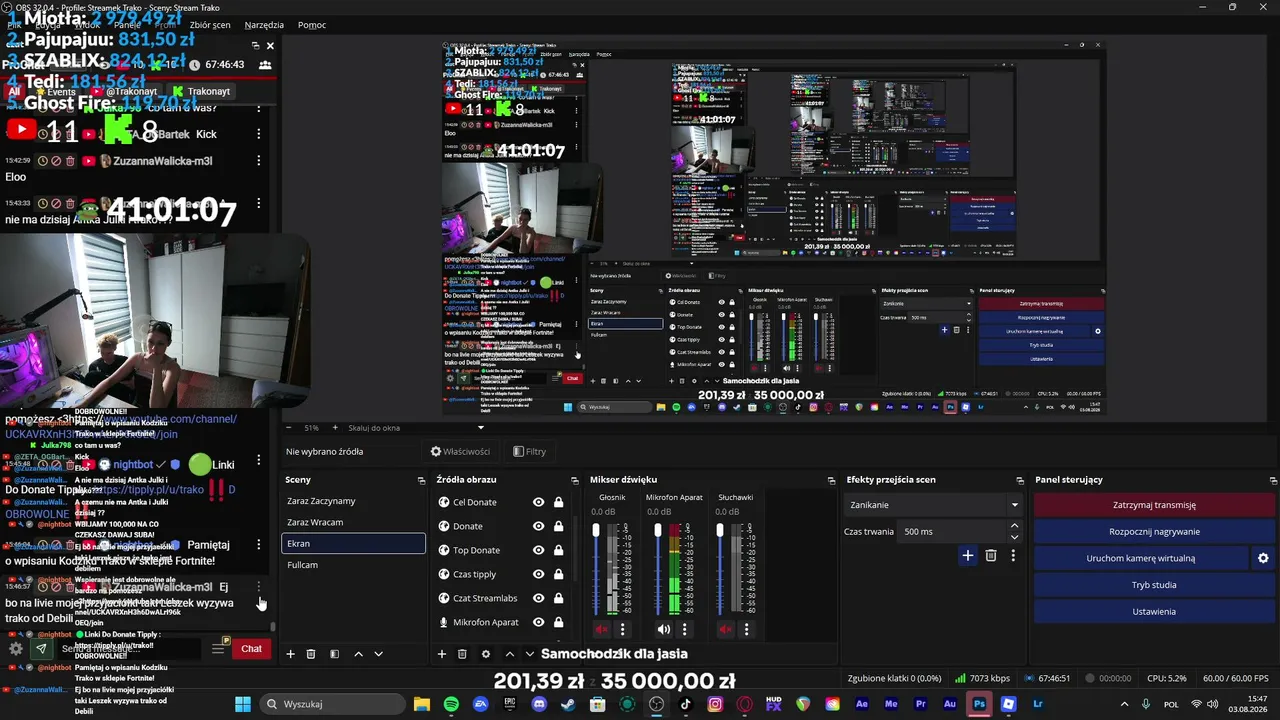Viewport: 1280px width, 720px height.
Task: Delete the selected source with trash icon
Action: (x=462, y=654)
